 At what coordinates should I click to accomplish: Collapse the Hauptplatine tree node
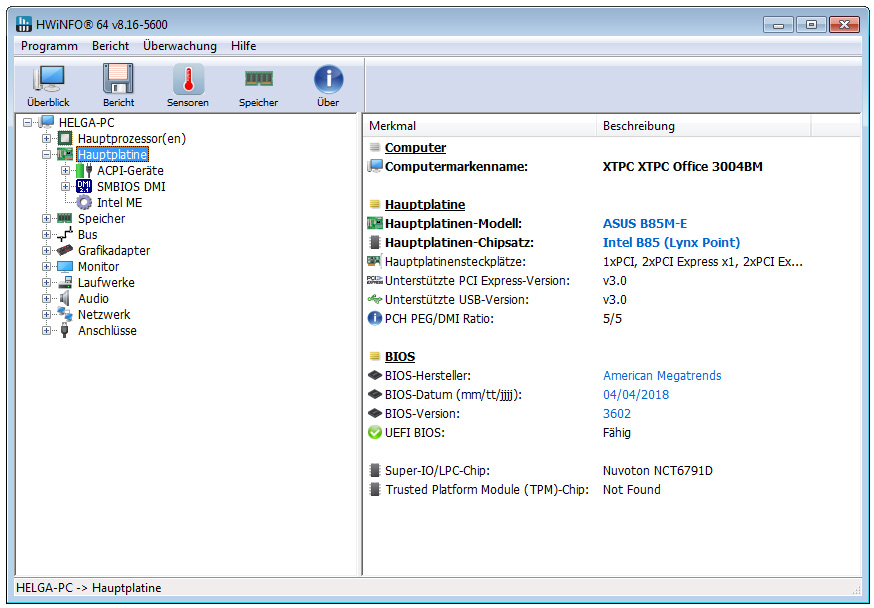[x=47, y=154]
